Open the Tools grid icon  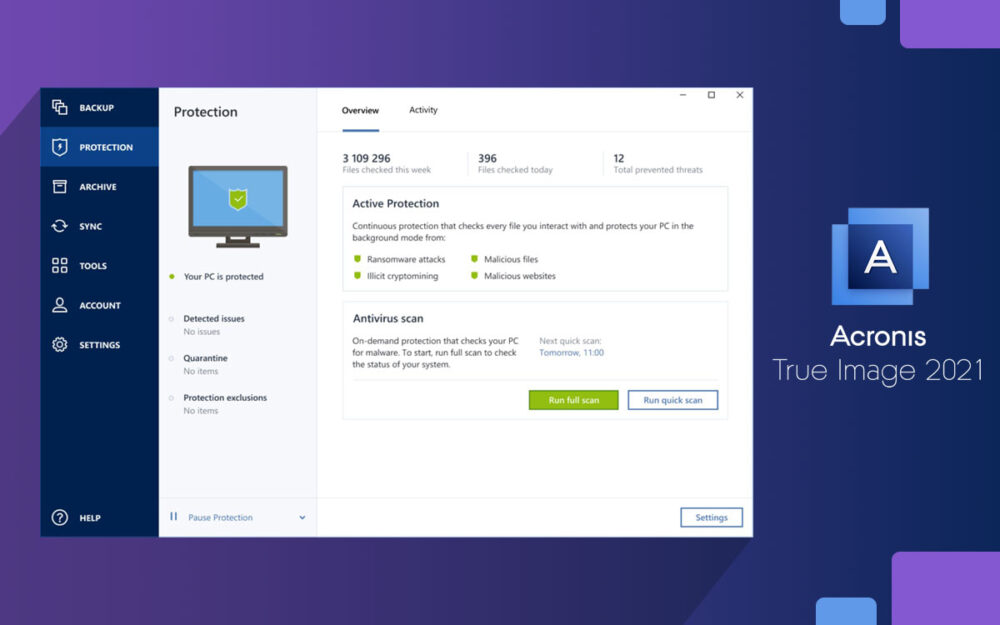pyautogui.click(x=60, y=266)
